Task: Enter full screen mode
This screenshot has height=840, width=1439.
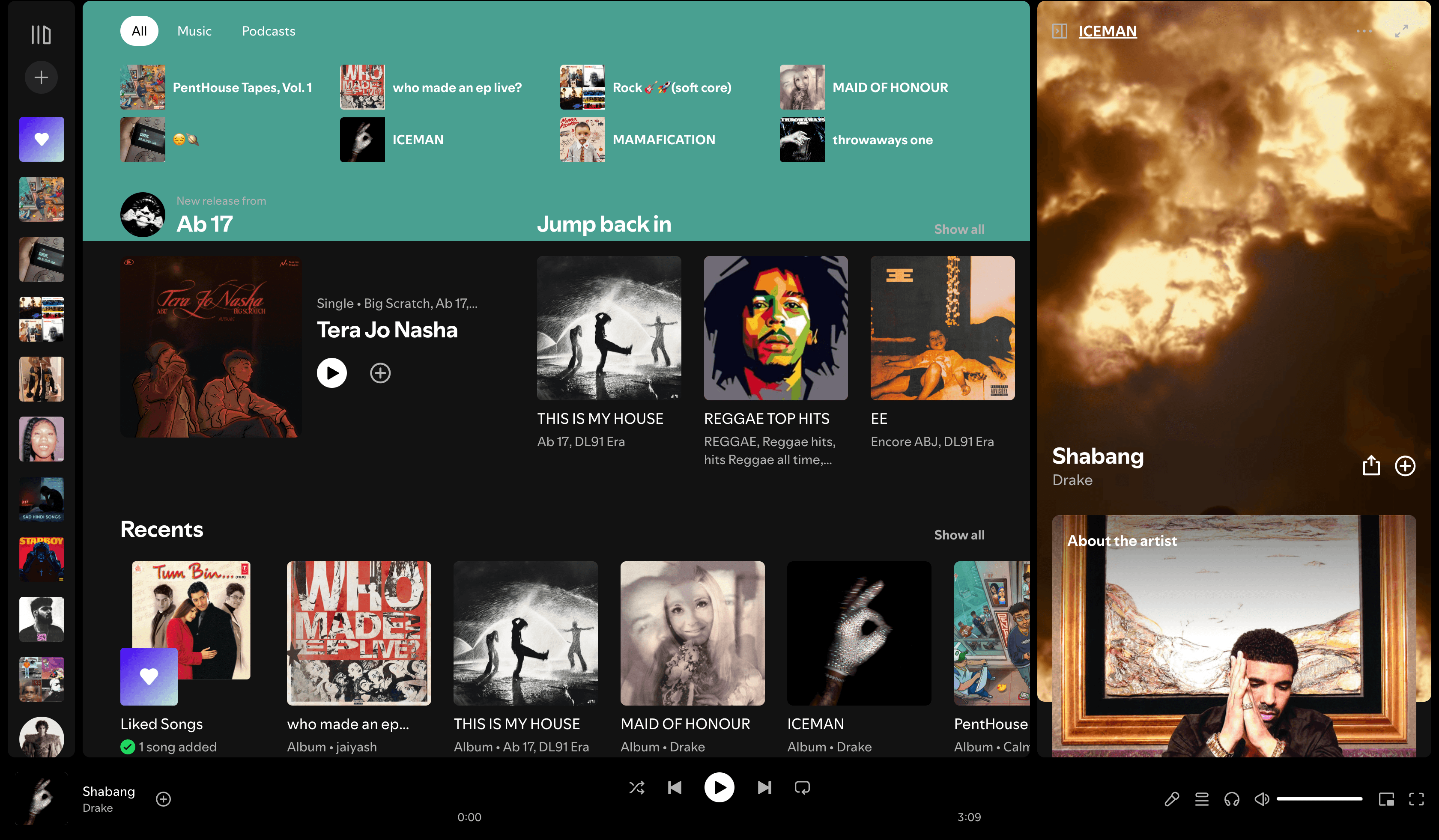Action: [1416, 799]
